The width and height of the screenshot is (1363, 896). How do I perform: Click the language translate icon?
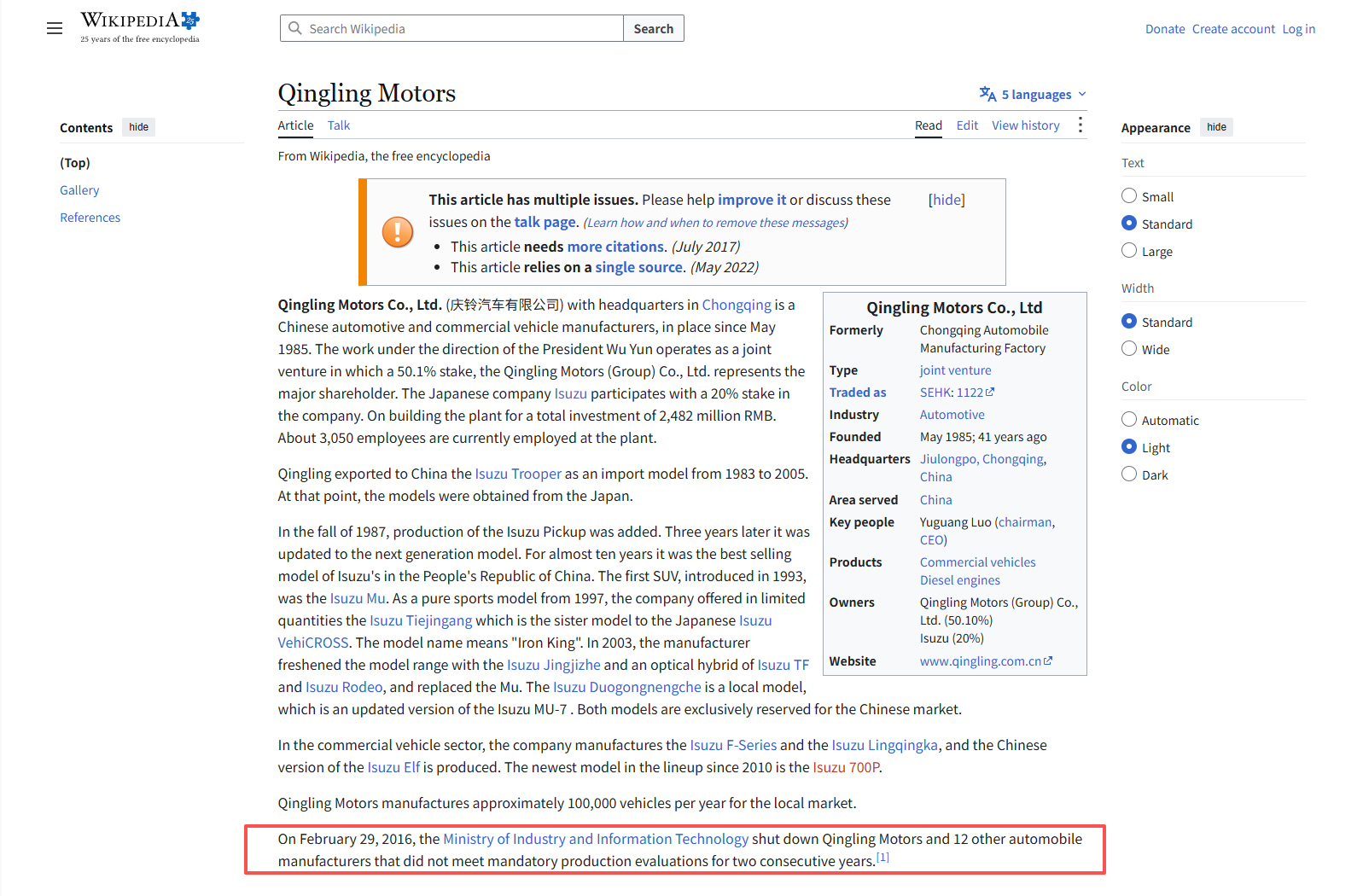987,94
